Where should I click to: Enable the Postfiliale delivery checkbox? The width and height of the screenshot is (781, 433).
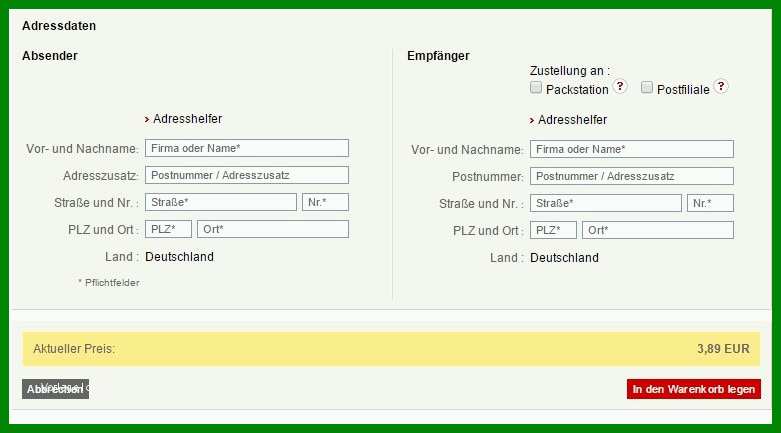coord(647,87)
